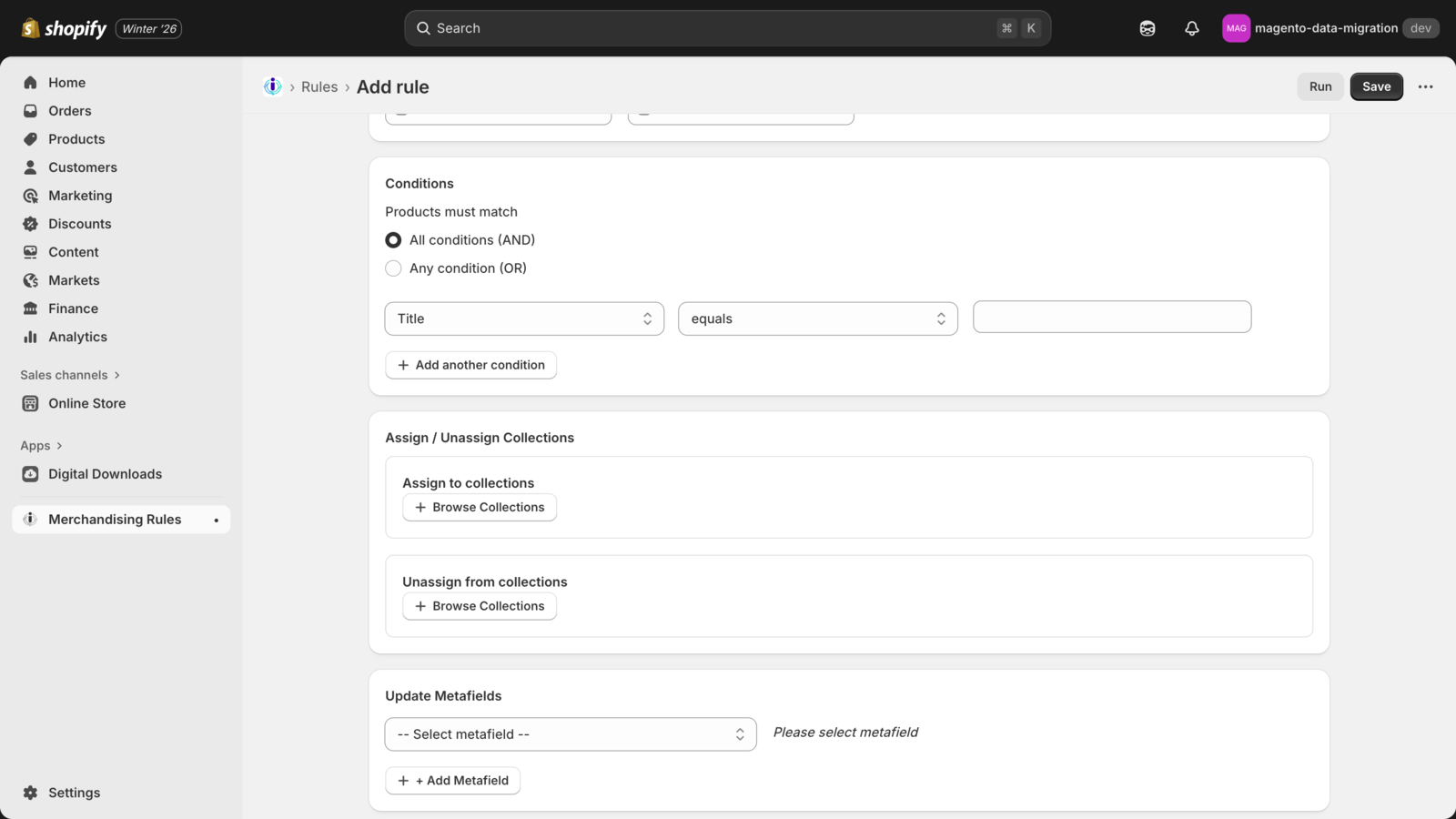The height and width of the screenshot is (819, 1456).
Task: Open the Select metafield dropdown
Action: click(x=570, y=734)
